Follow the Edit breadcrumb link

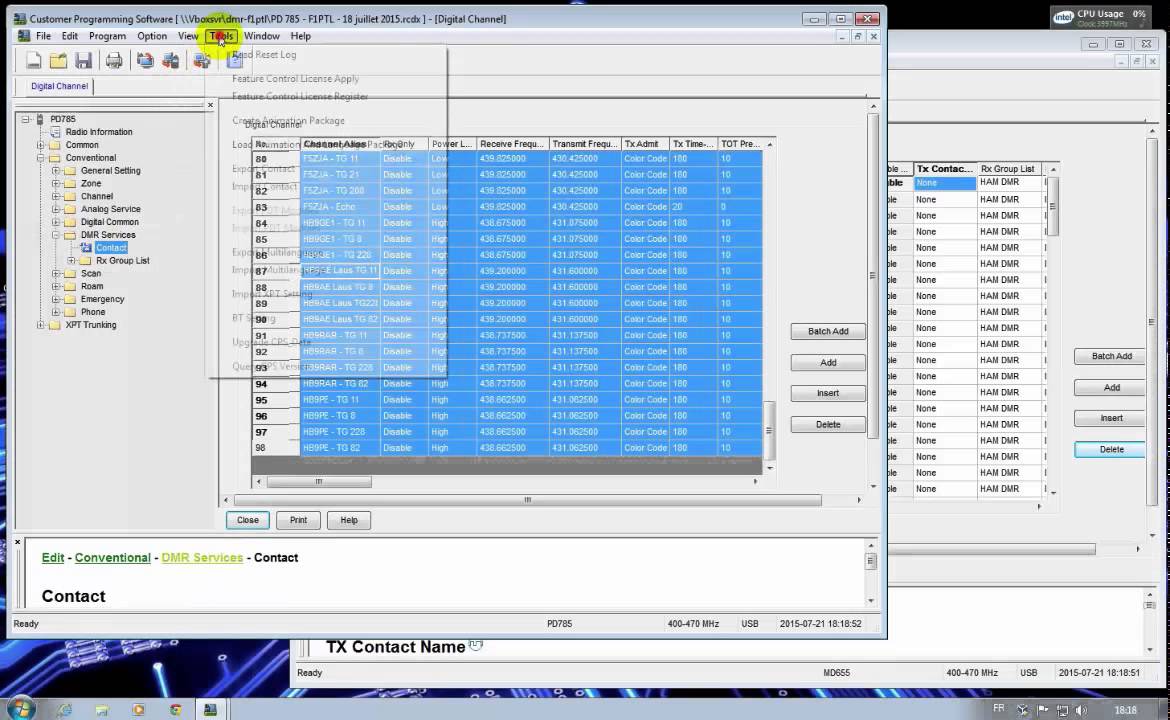coord(53,557)
